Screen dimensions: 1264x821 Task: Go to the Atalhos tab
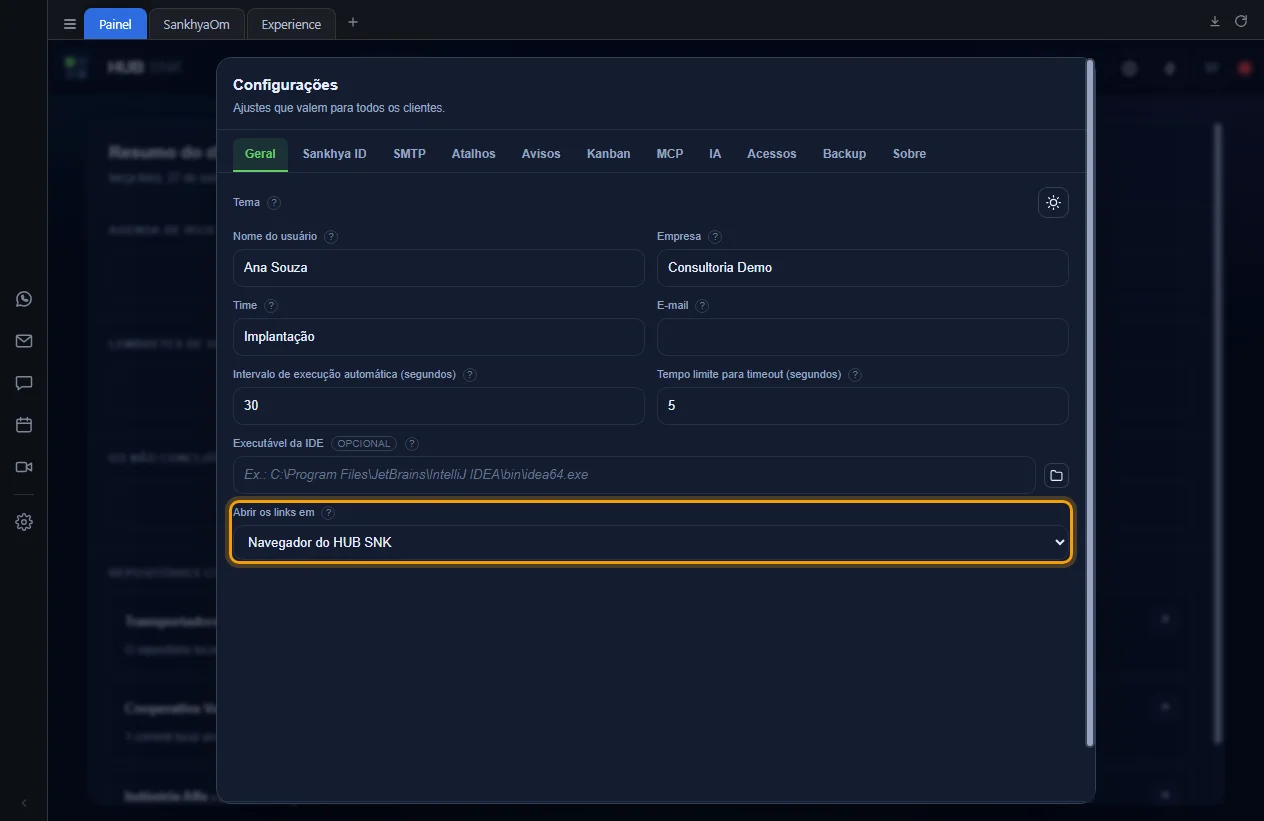pyautogui.click(x=474, y=154)
